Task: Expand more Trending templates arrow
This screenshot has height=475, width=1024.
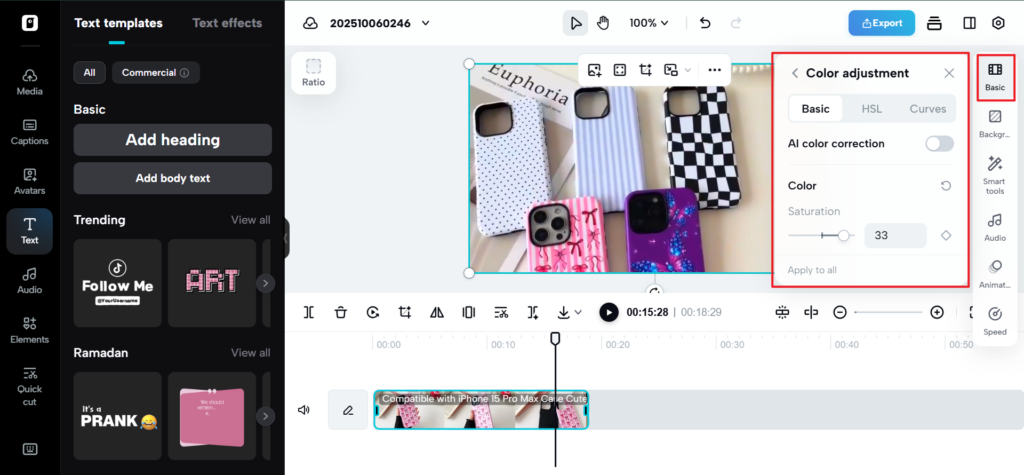Action: pyautogui.click(x=265, y=283)
